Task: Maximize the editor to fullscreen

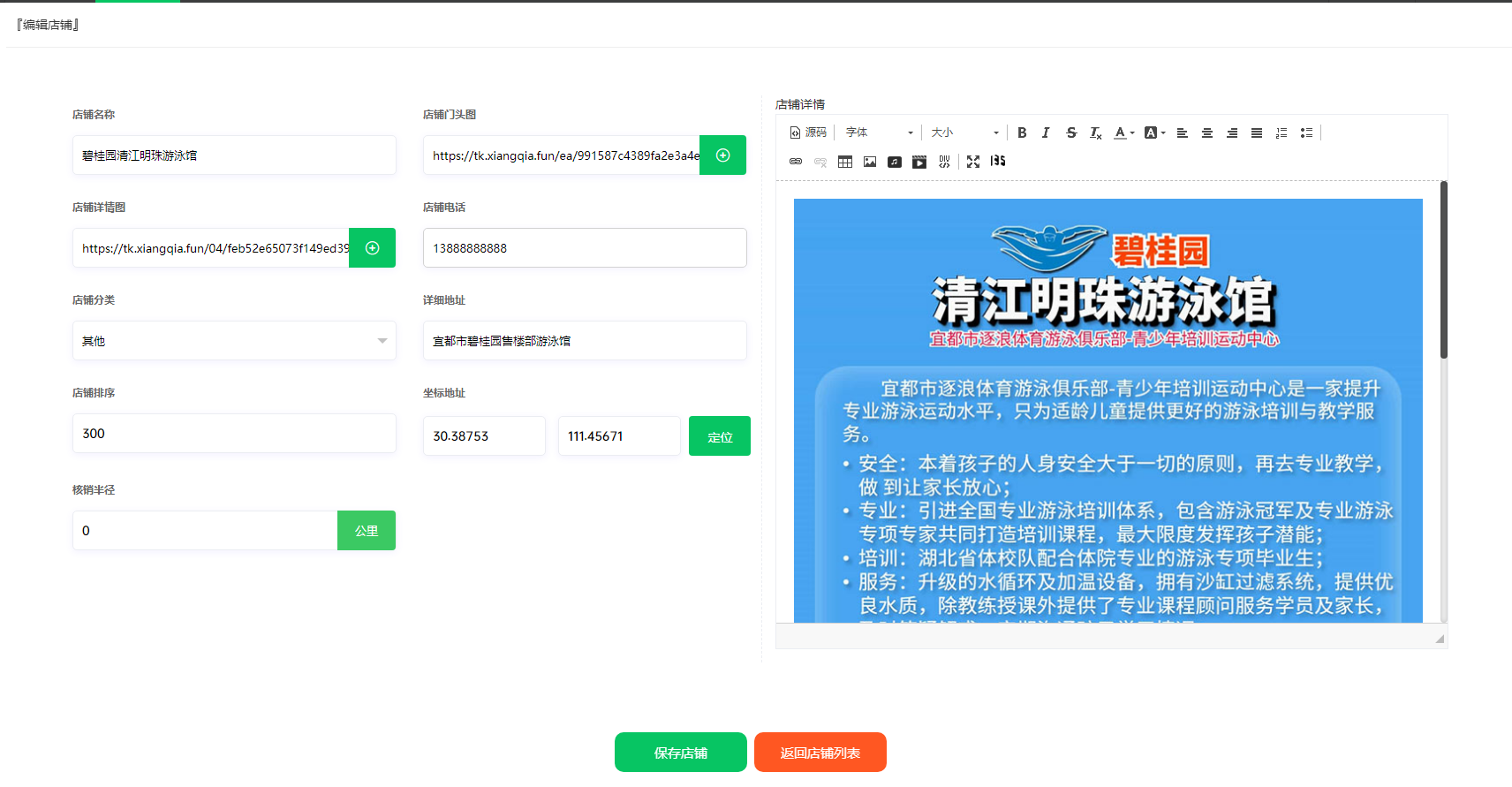Action: click(973, 162)
